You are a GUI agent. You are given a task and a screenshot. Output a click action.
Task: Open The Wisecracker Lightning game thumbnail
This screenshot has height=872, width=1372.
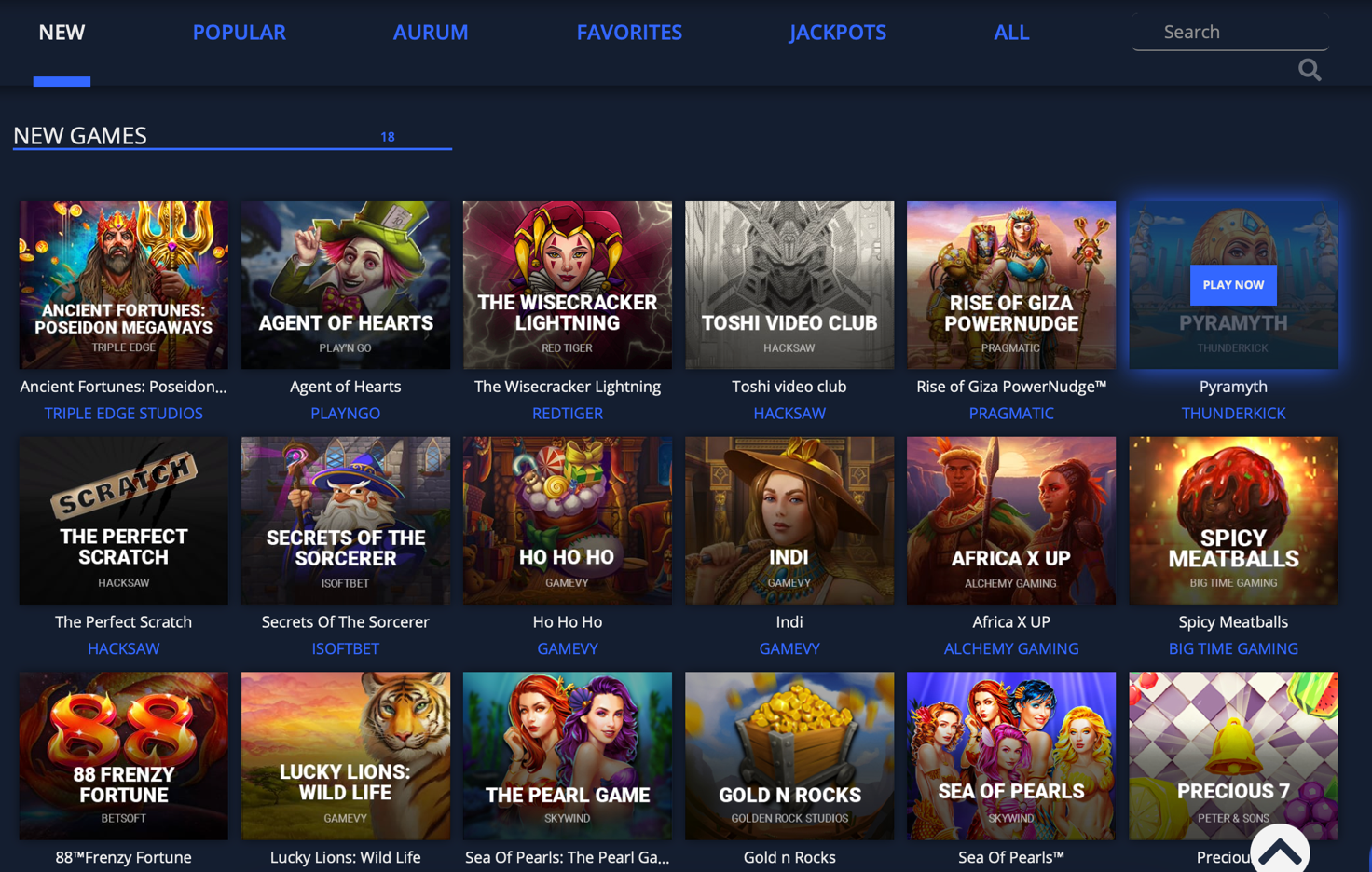coord(568,285)
